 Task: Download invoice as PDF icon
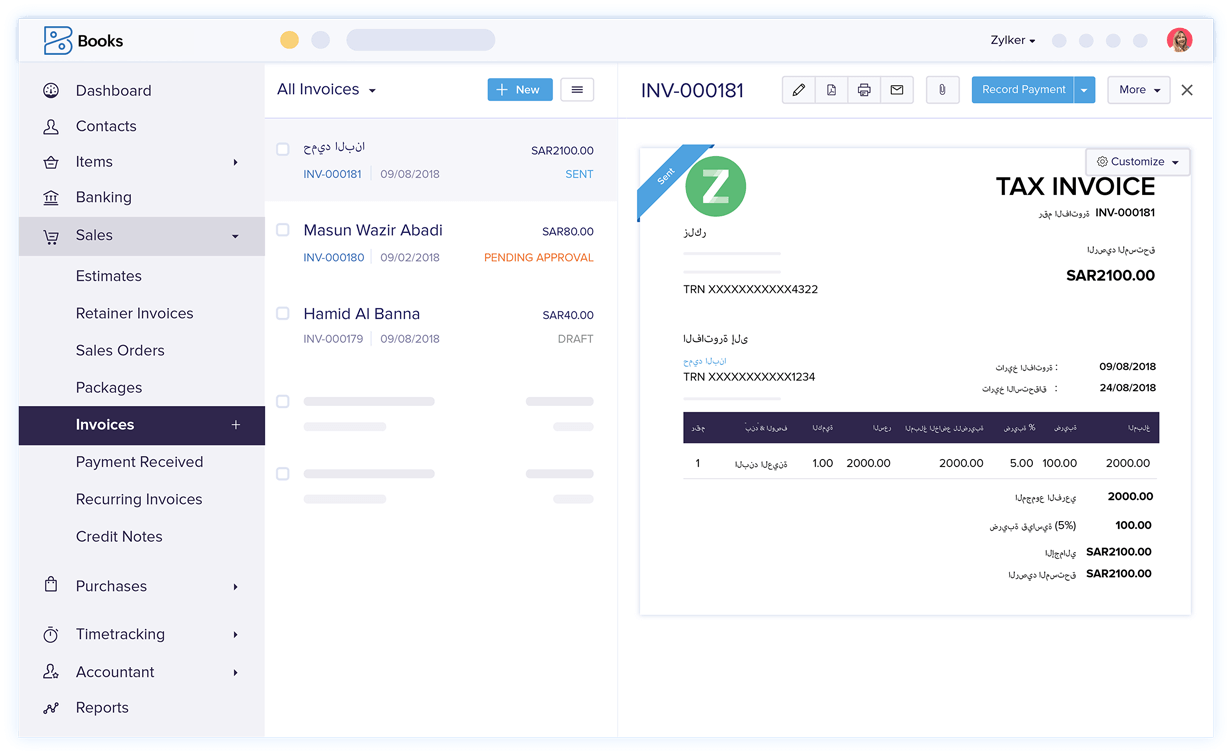831,90
